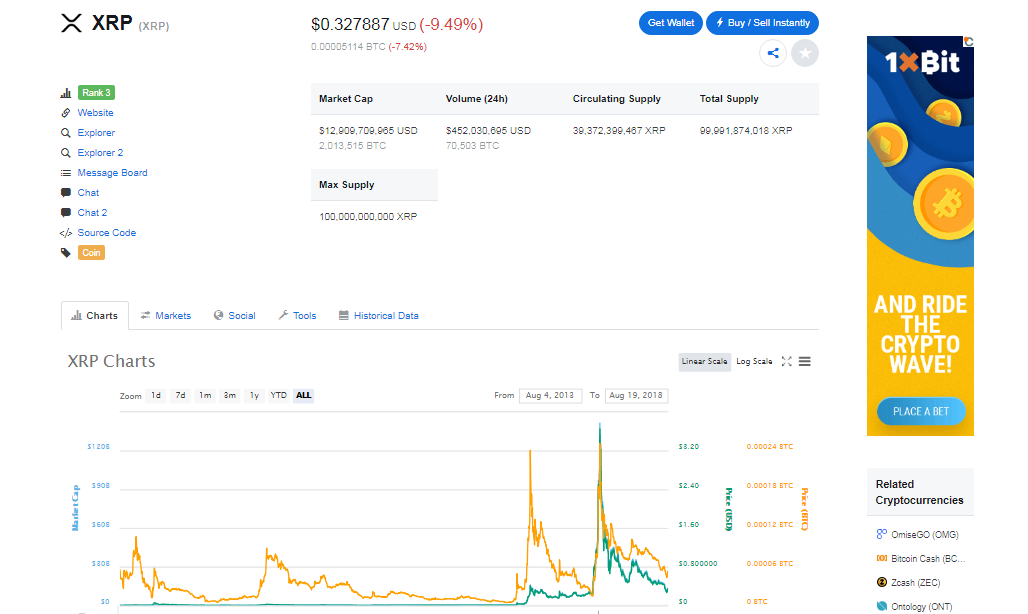Click Buy / Sell Instantly button
The width and height of the screenshot is (1028, 614).
pos(762,23)
